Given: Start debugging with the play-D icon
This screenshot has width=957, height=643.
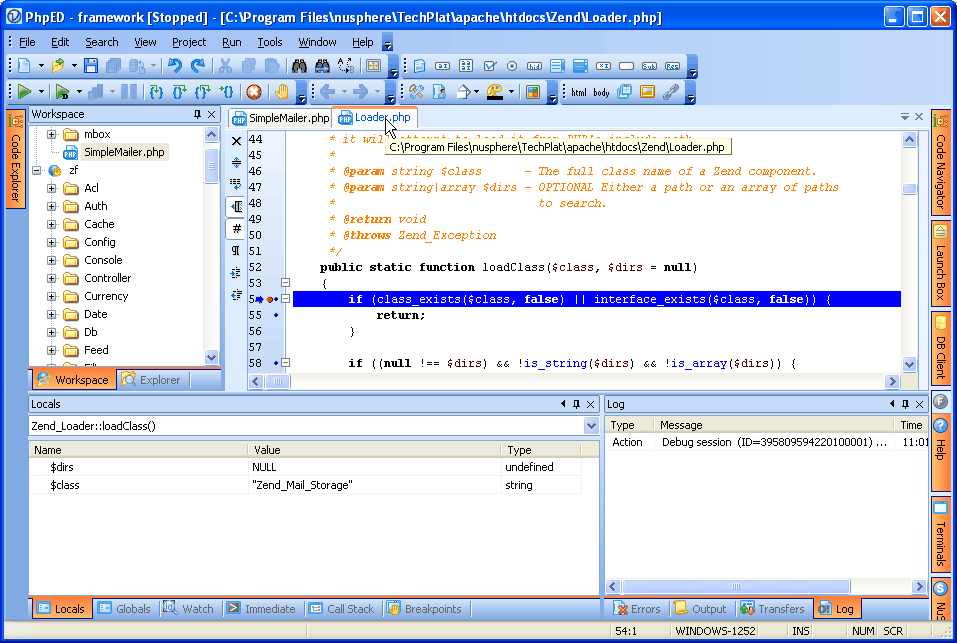Looking at the screenshot, I should point(62,92).
